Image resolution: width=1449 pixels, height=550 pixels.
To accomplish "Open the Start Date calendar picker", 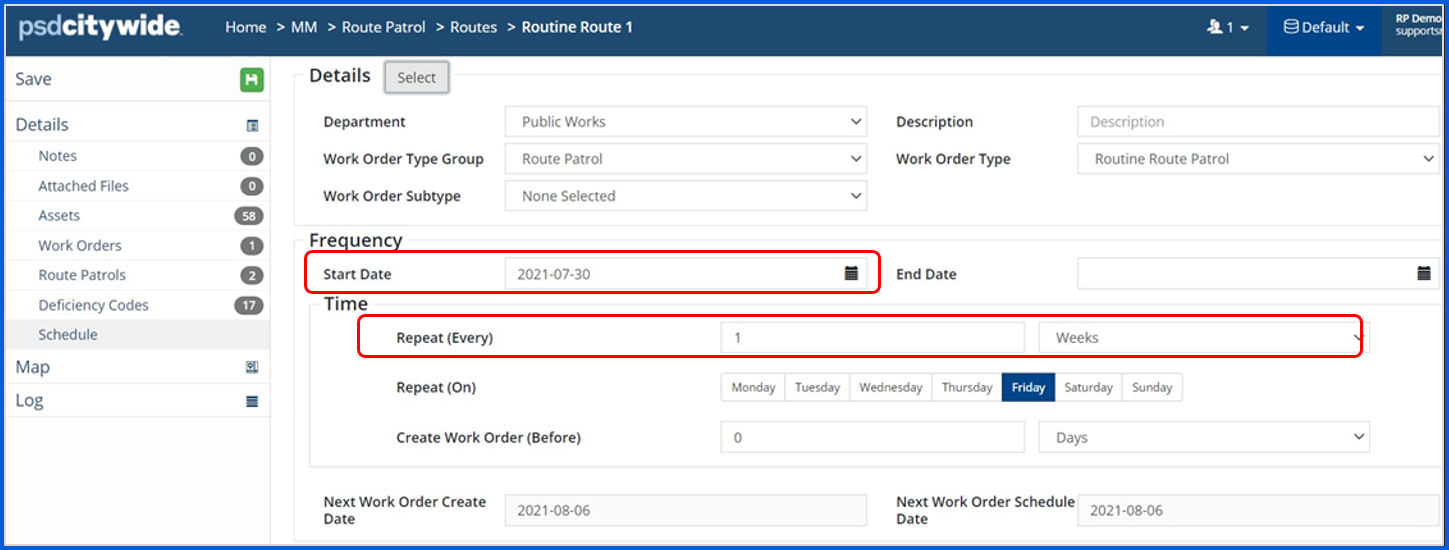I will tap(851, 273).
